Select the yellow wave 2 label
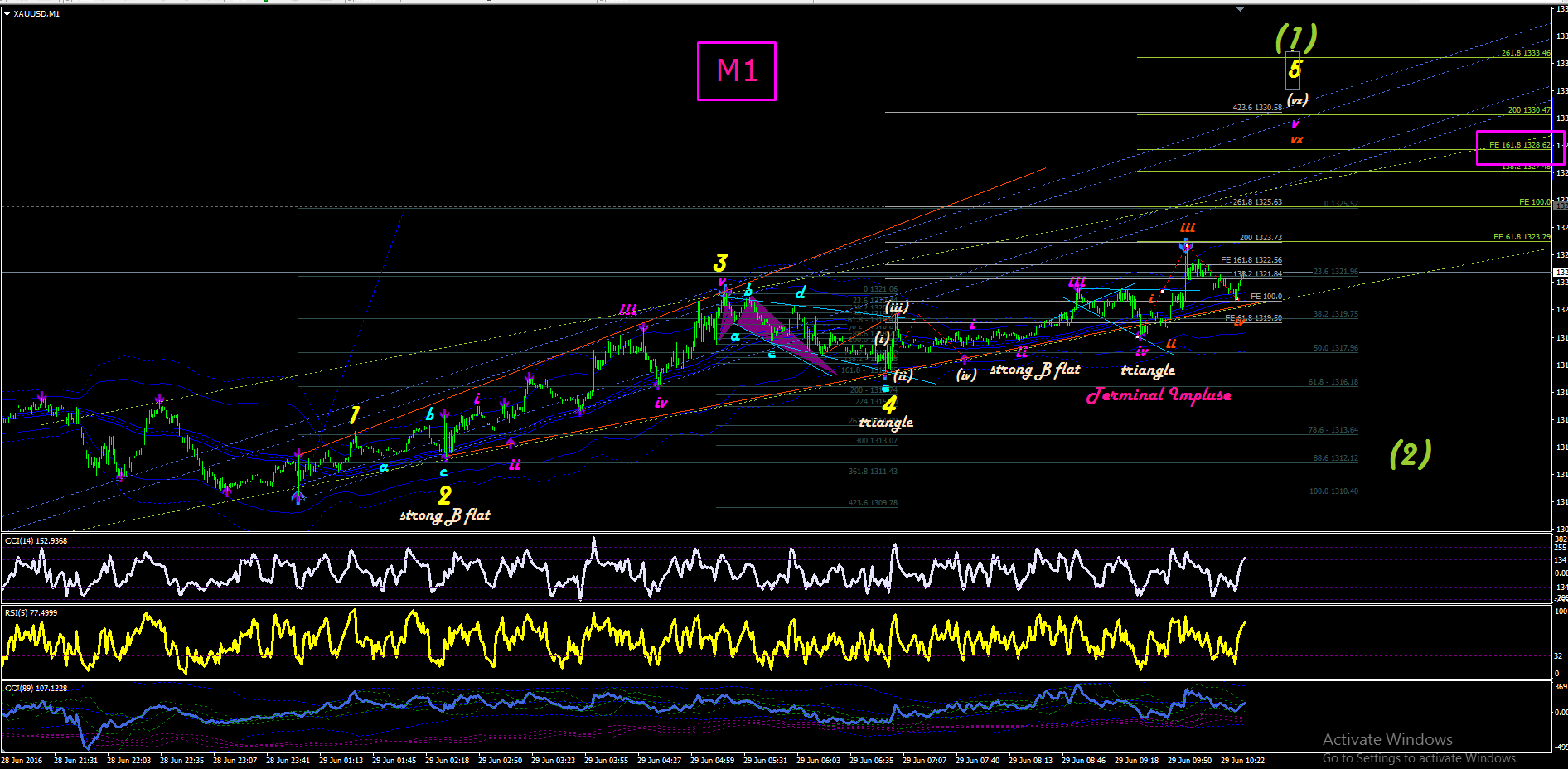This screenshot has height=769, width=1568. pyautogui.click(x=444, y=496)
